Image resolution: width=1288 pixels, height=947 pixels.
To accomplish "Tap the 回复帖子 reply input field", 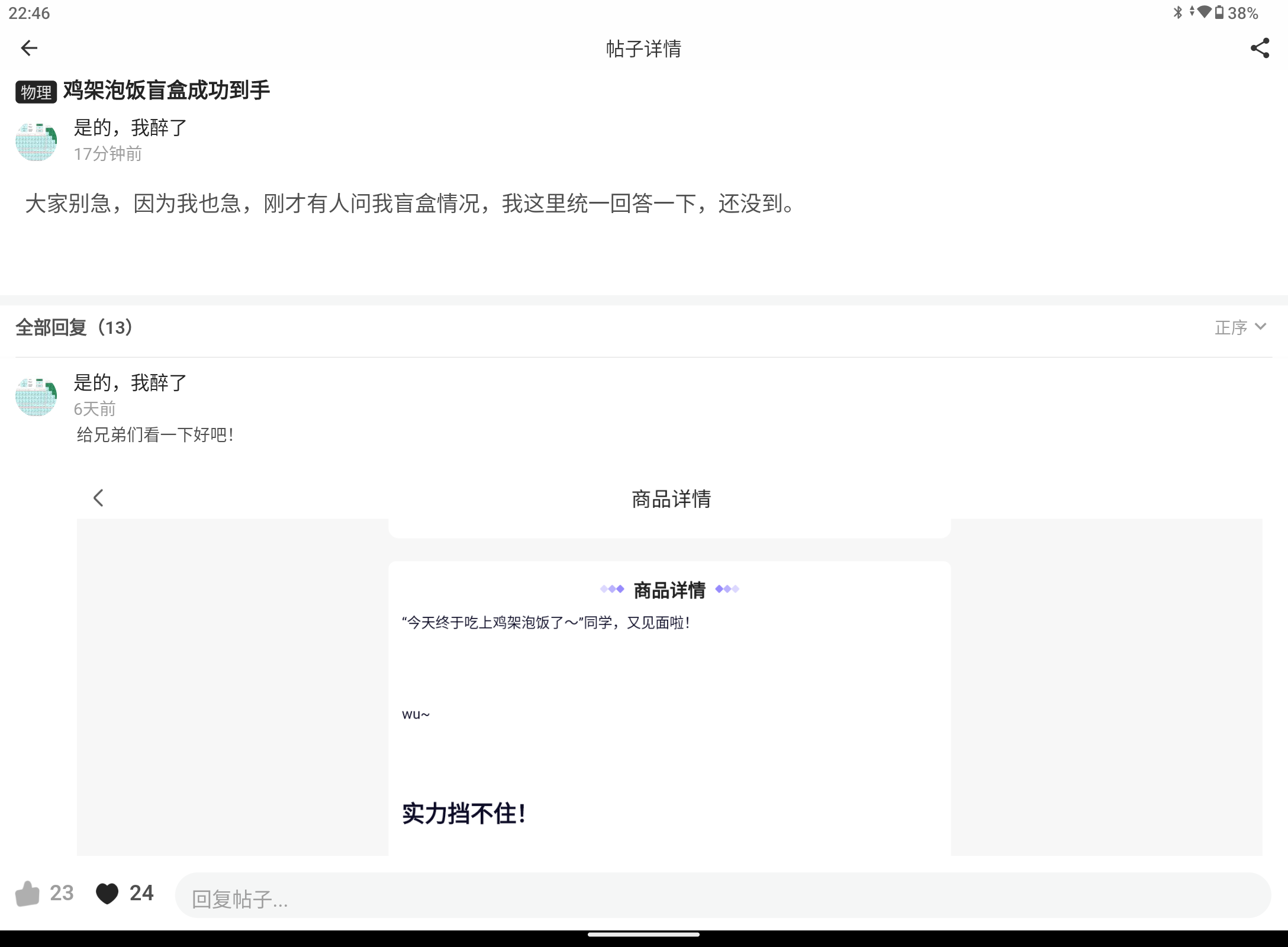I will pyautogui.click(x=723, y=896).
